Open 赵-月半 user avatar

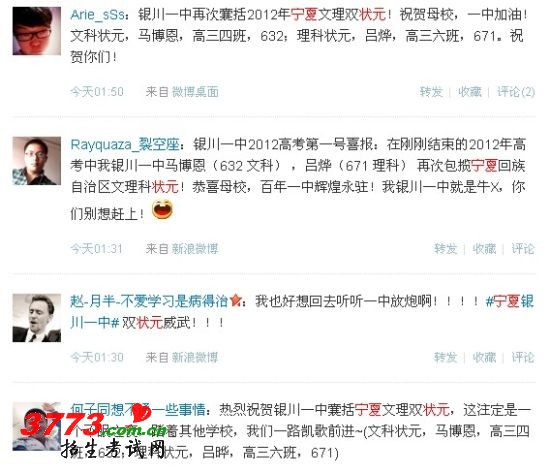coord(36,318)
